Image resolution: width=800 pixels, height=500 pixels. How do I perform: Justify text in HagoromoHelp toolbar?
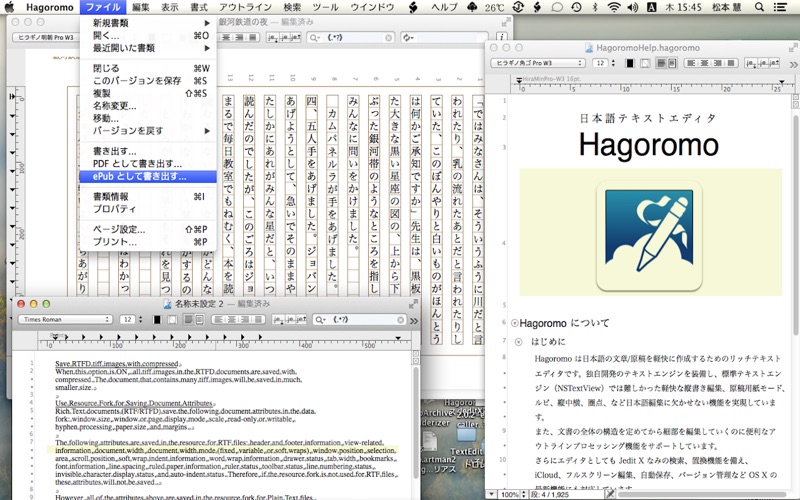coord(731,63)
